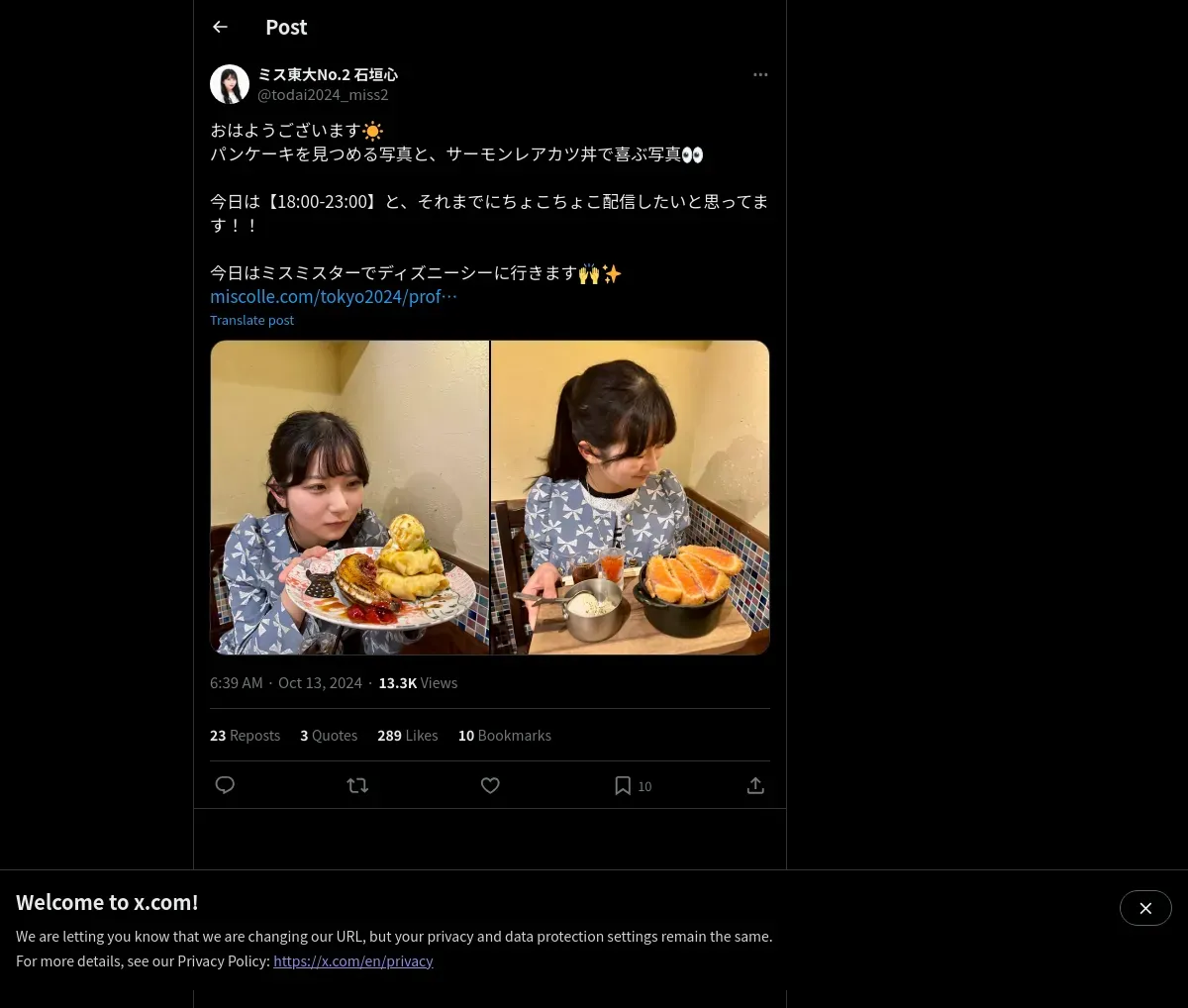The image size is (1188, 1008).
Task: Click the back arrow icon
Action: 220,28
